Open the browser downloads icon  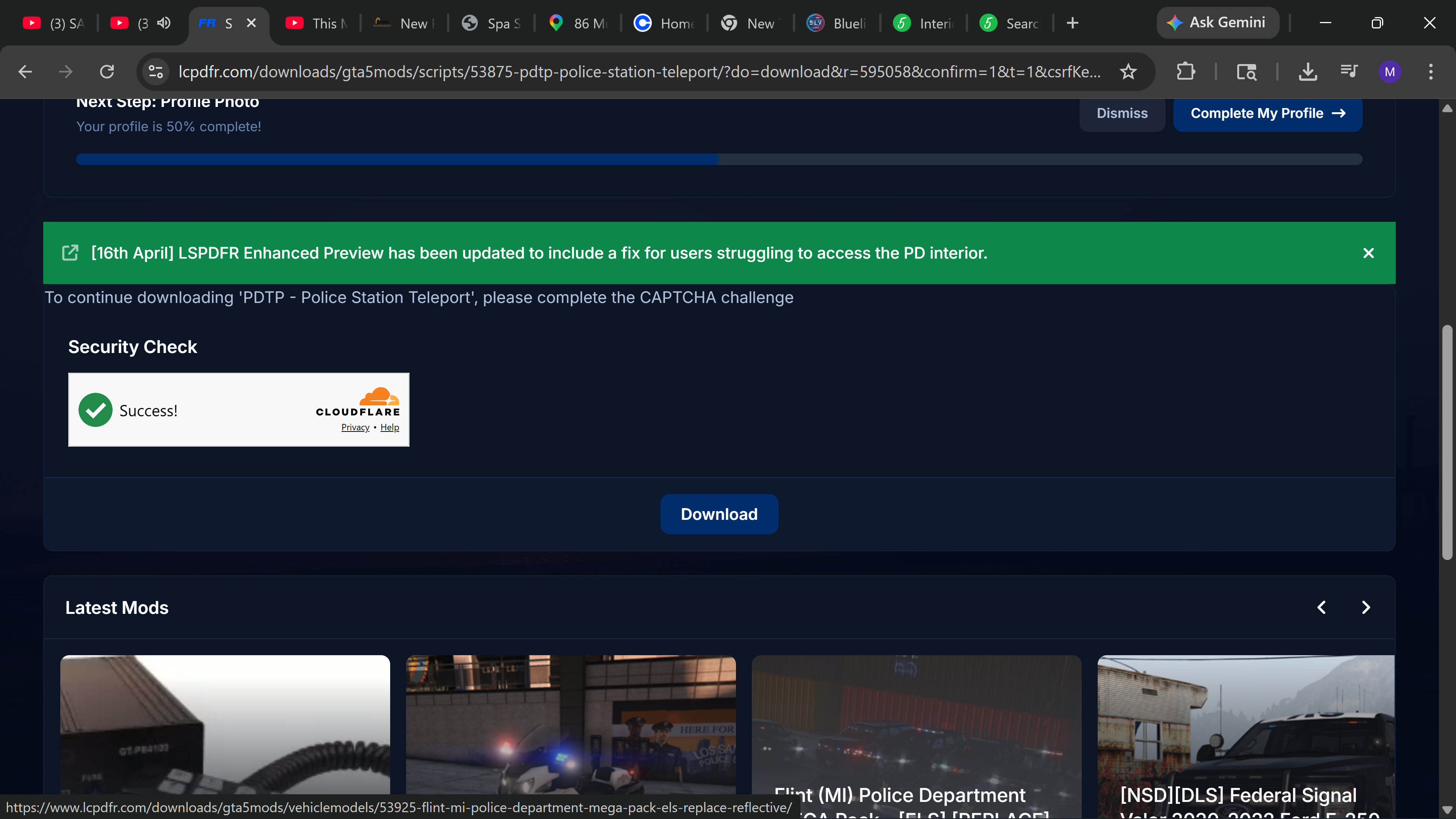point(1307,72)
